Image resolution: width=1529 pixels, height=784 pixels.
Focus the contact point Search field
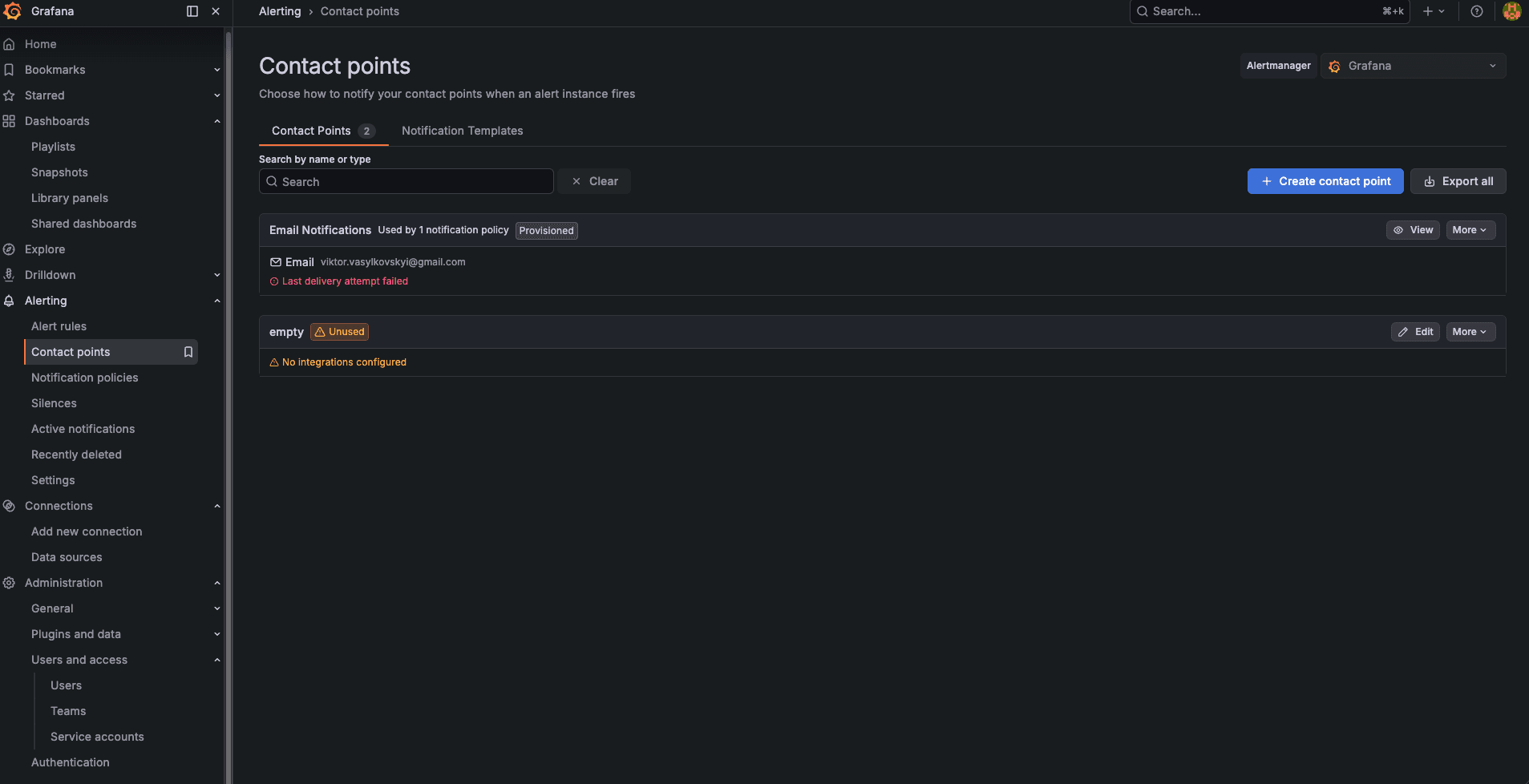point(407,181)
